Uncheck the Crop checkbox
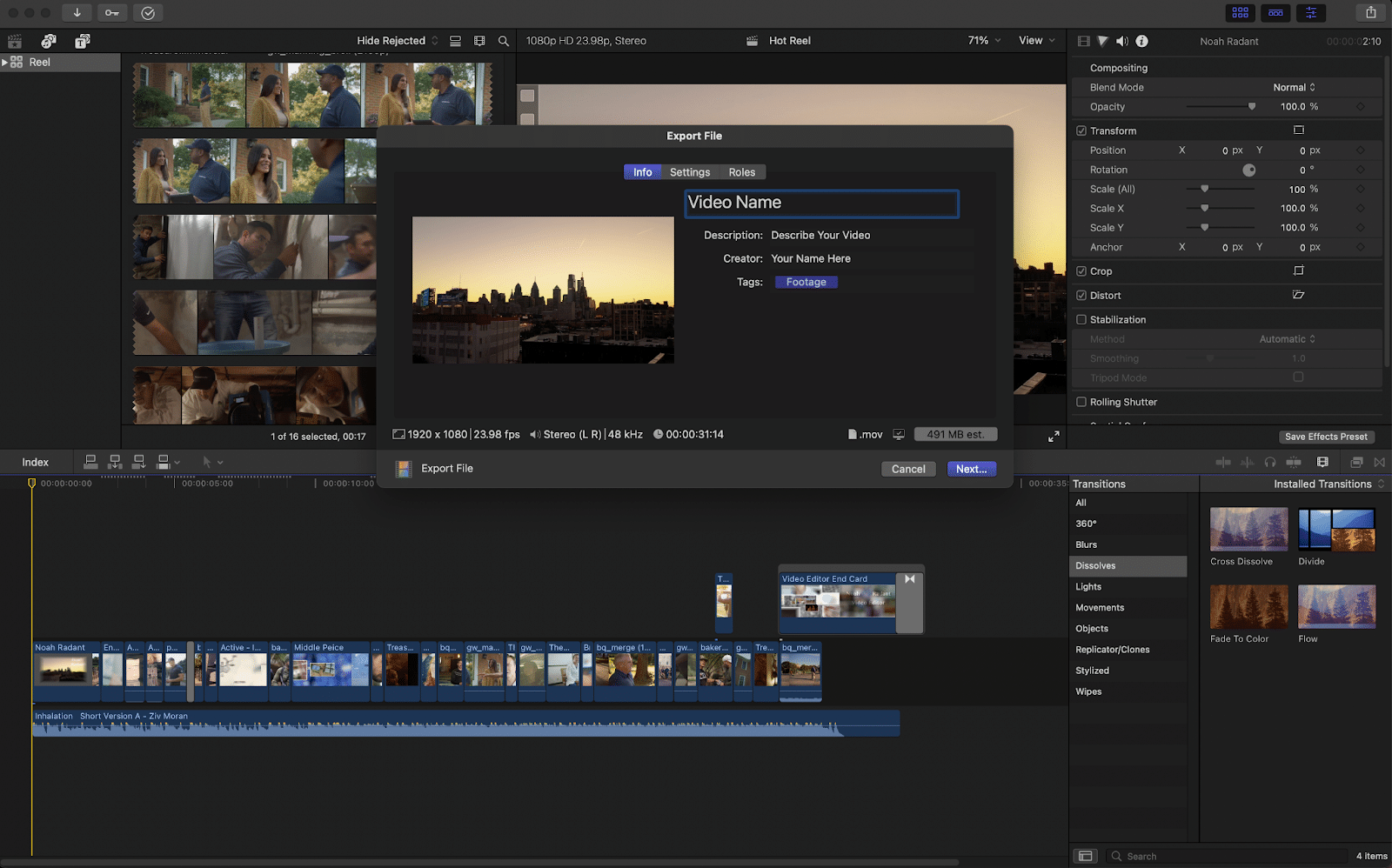The width and height of the screenshot is (1392, 868). (x=1081, y=271)
